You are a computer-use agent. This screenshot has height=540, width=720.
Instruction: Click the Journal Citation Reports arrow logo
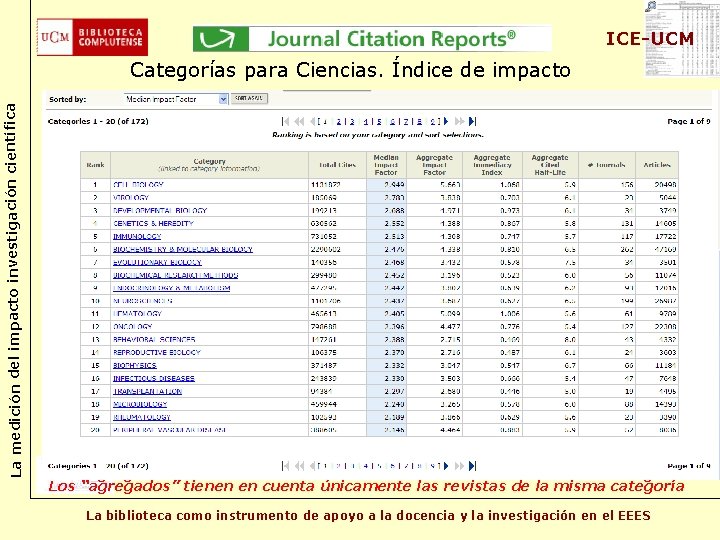(220, 39)
